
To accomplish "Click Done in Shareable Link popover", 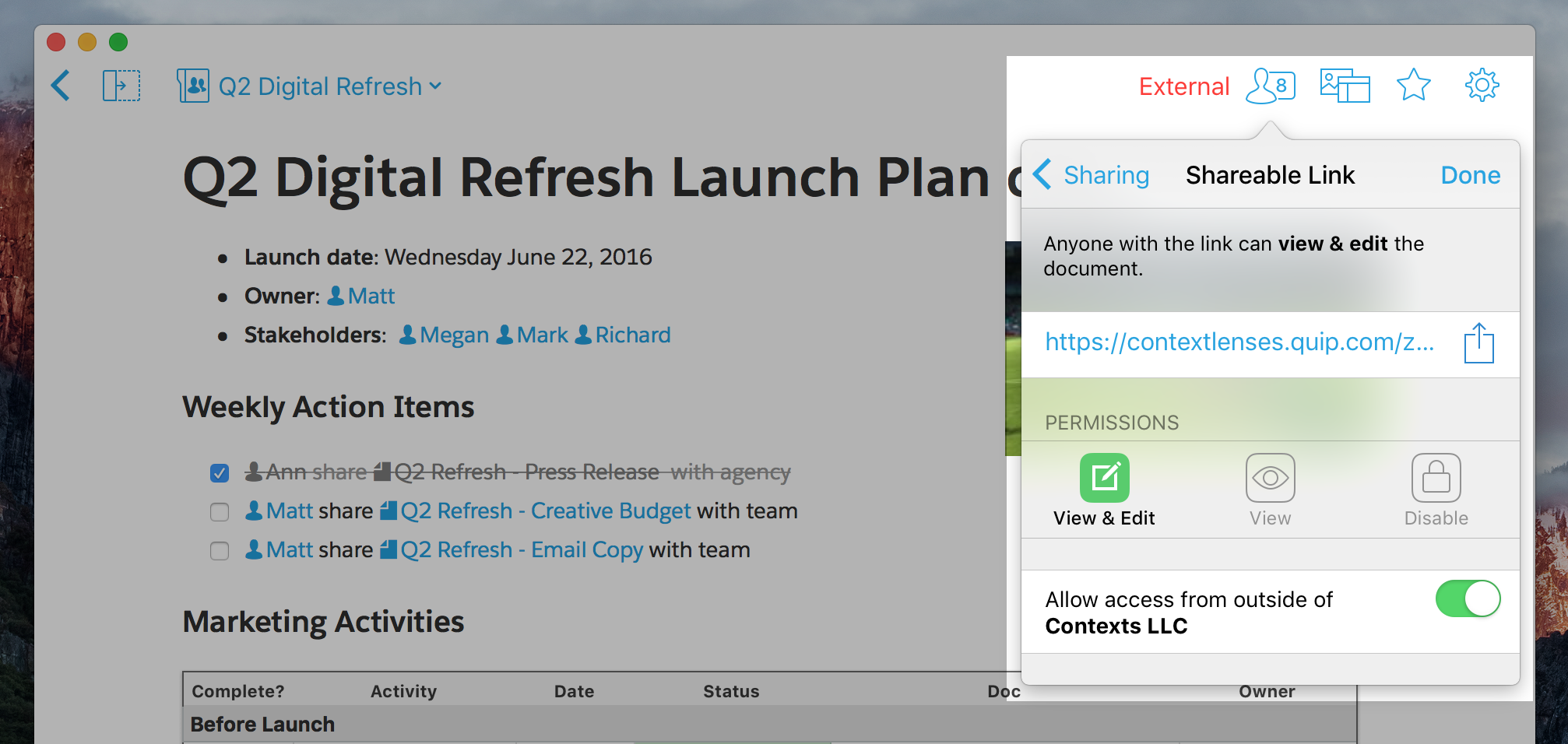I will 1470,175.
